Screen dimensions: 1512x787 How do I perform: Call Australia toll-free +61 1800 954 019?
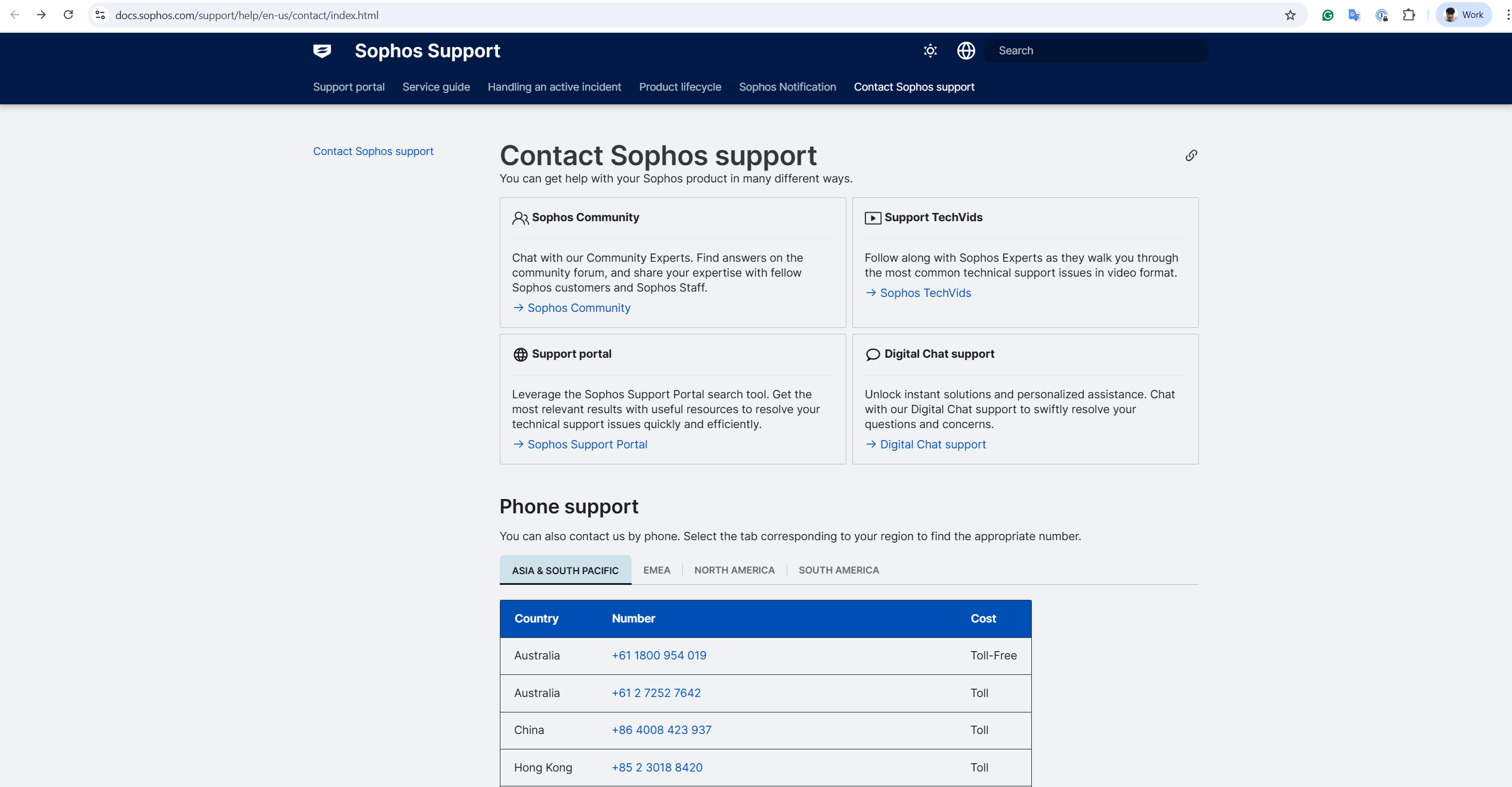[x=658, y=655]
